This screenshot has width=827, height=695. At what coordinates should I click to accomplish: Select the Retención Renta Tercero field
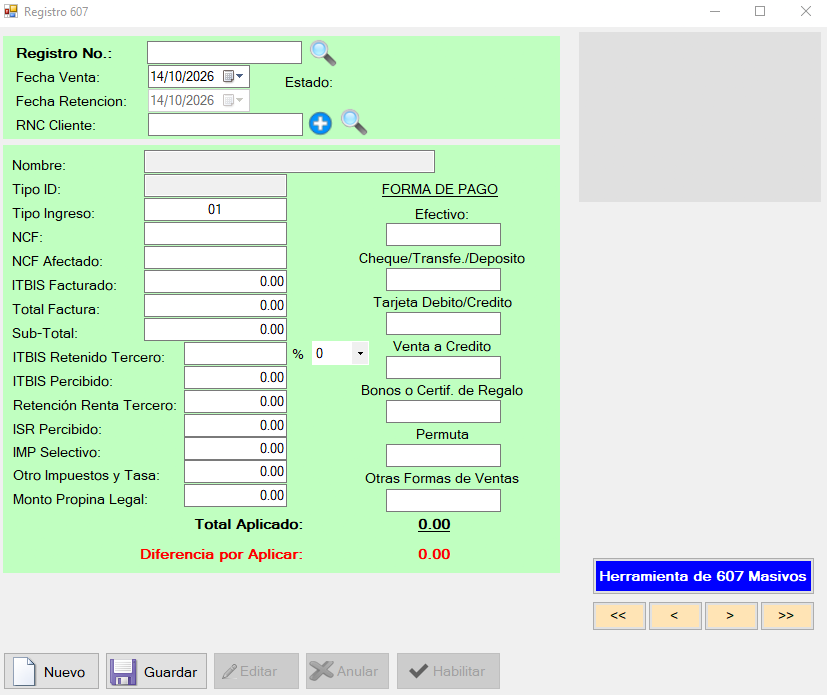coord(235,402)
